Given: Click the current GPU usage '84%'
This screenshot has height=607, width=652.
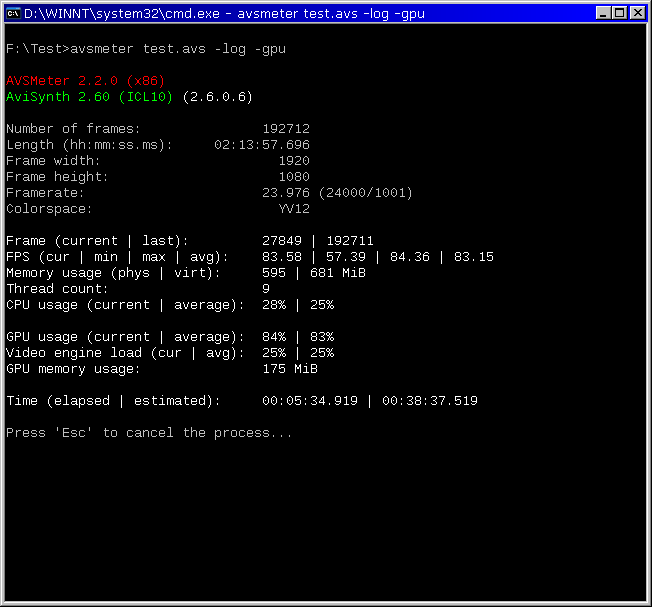Looking at the screenshot, I should [x=274, y=337].
